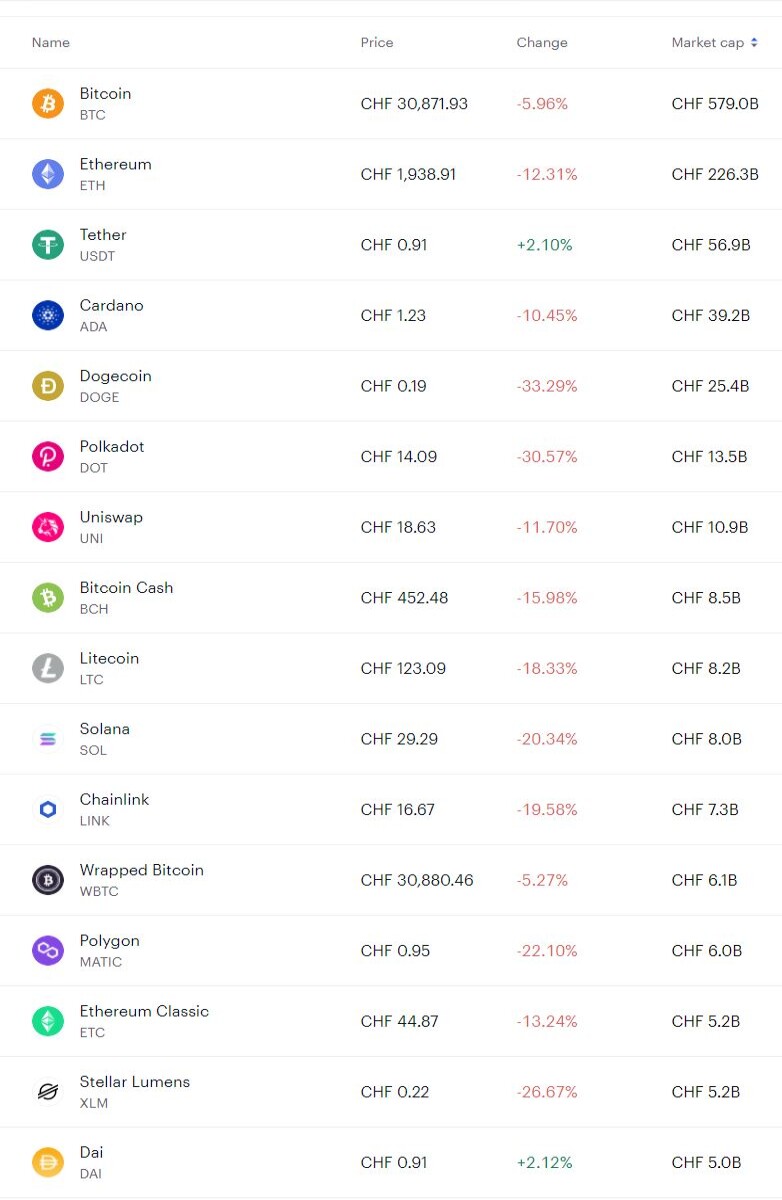This screenshot has width=782, height=1200.
Task: Click the Chainlink hexagon icon
Action: 48,810
